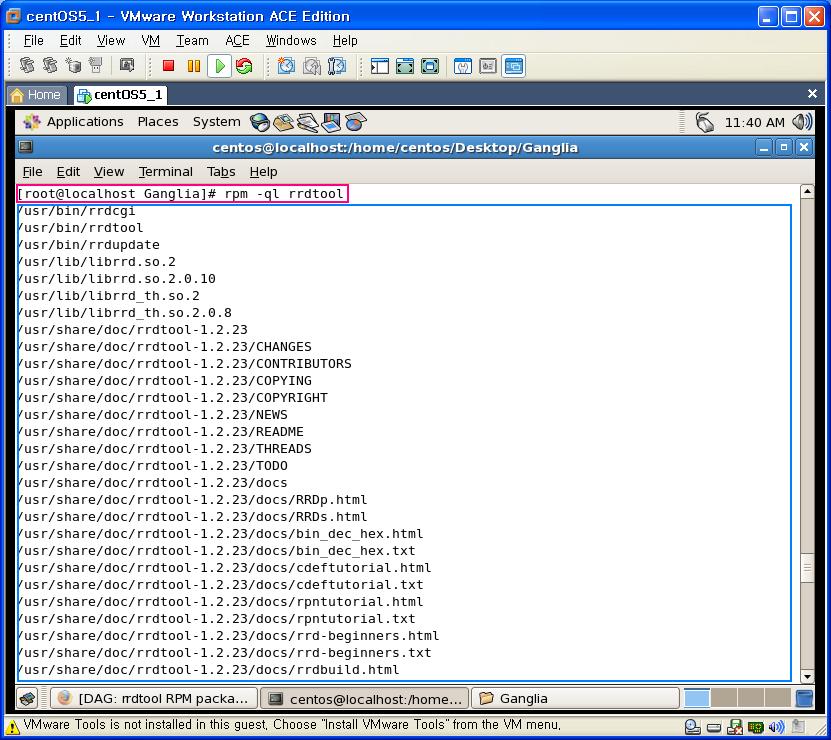Click the Appliance view icon
The height and width of the screenshot is (740, 831).
coord(488,66)
